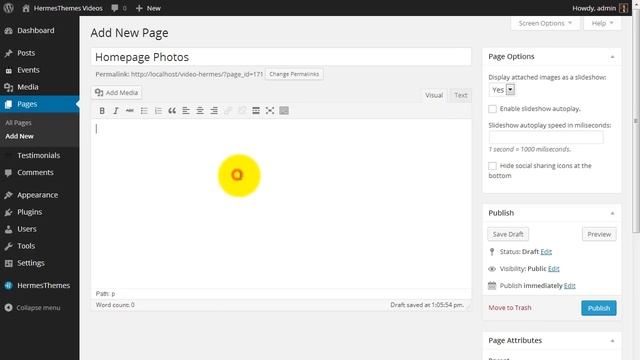
Task: Enable slideshow autoplay checkbox
Action: point(492,109)
